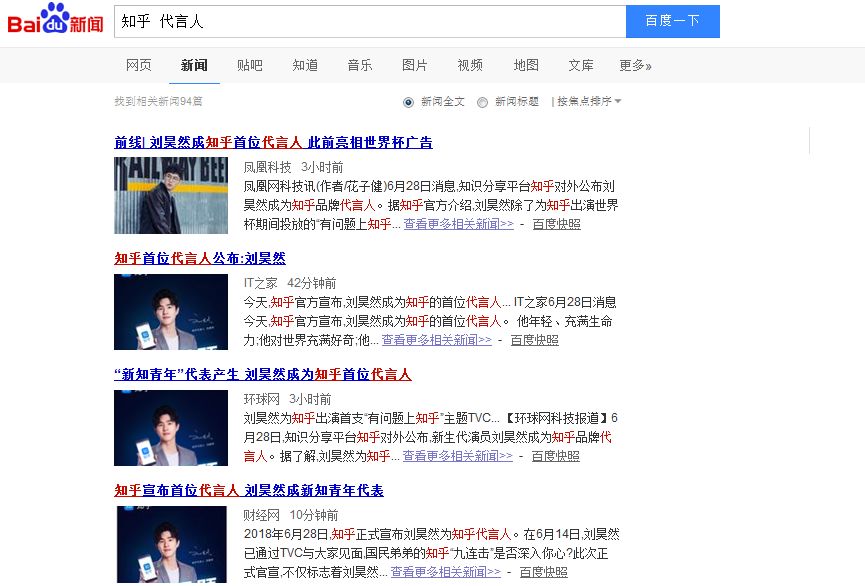The height and width of the screenshot is (586, 865).
Task: Click the Baidu News logo
Action: pyautogui.click(x=55, y=19)
